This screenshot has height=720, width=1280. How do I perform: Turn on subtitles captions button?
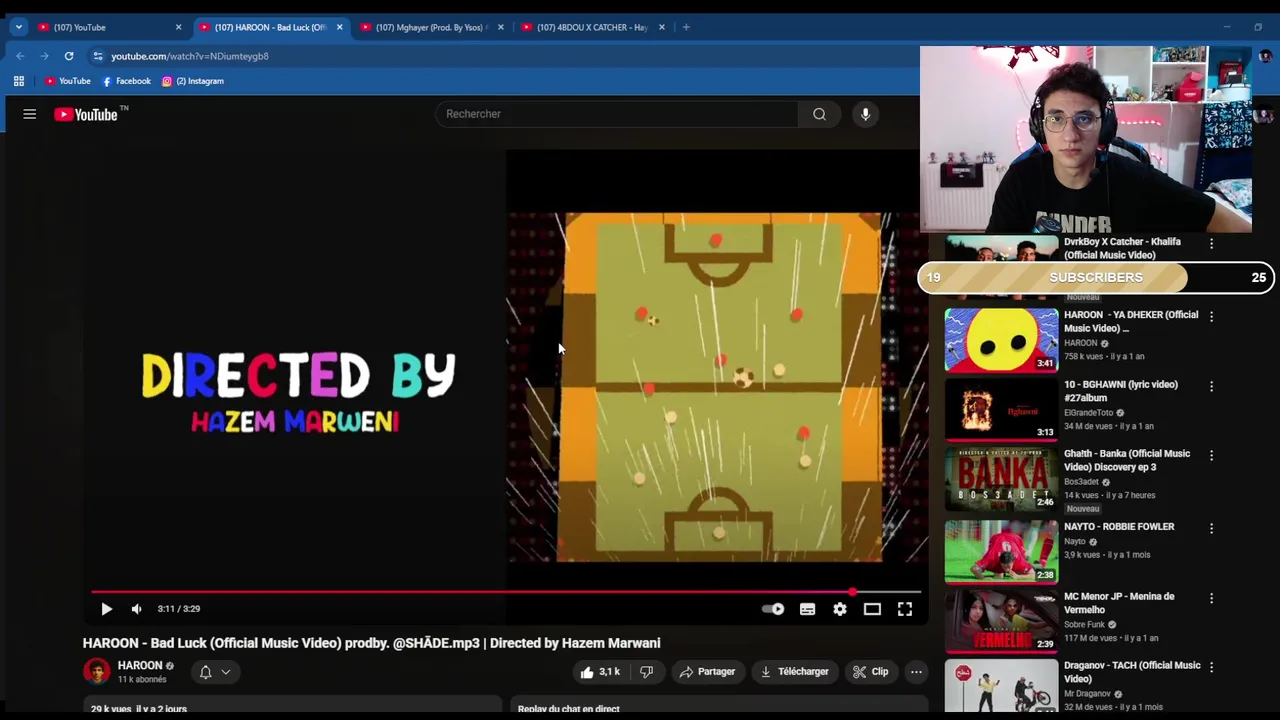(x=807, y=609)
